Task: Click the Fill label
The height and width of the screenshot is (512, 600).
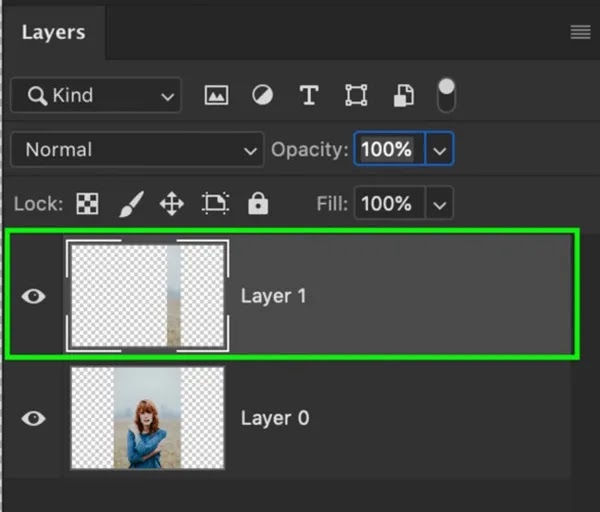Action: pos(332,203)
